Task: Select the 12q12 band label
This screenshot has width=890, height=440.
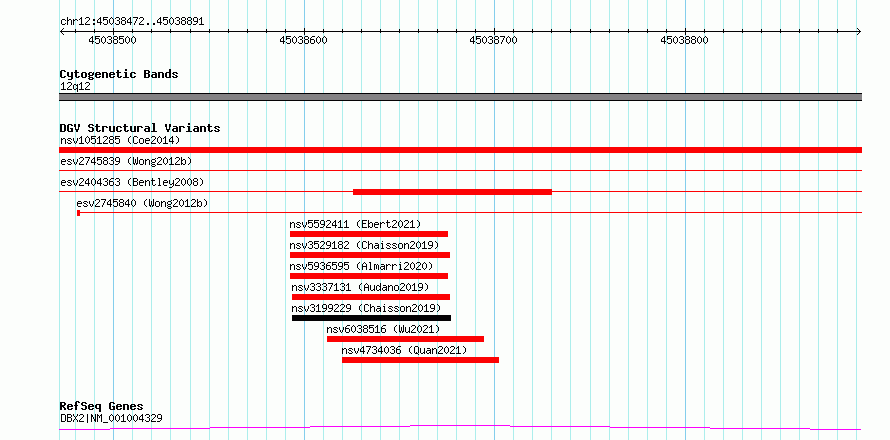Action: pos(75,87)
